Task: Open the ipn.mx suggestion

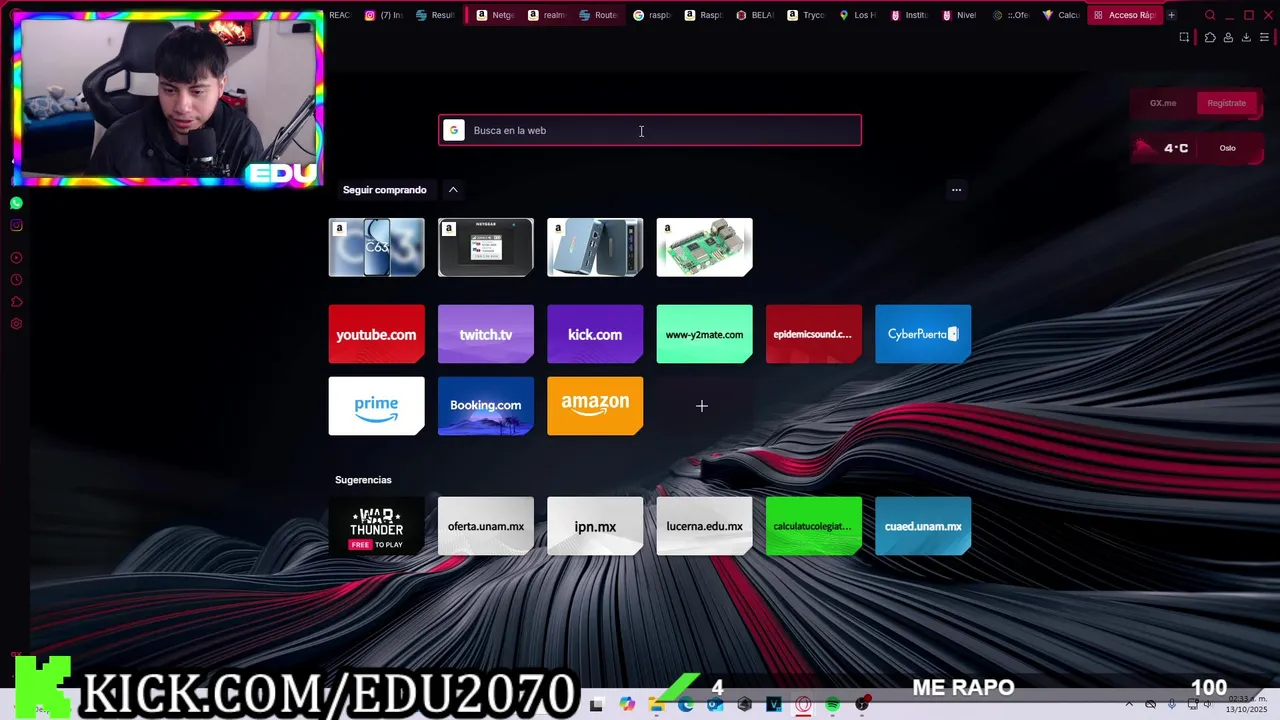Action: pos(595,526)
